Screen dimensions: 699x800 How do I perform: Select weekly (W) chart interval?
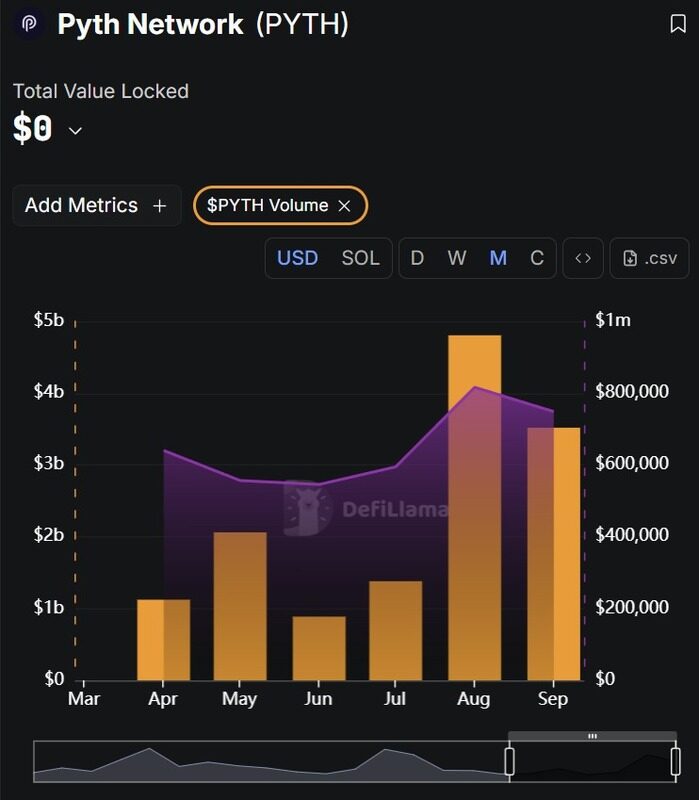[x=457, y=258]
